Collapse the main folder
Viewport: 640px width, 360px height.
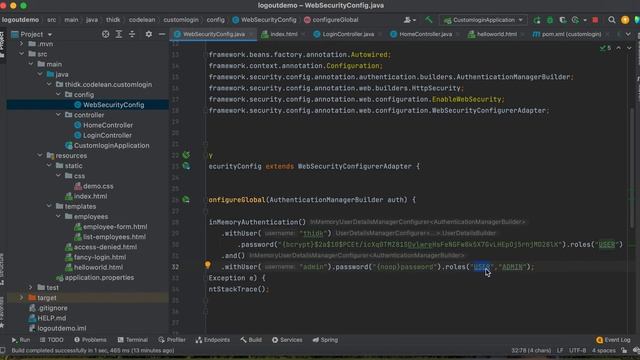(31, 64)
